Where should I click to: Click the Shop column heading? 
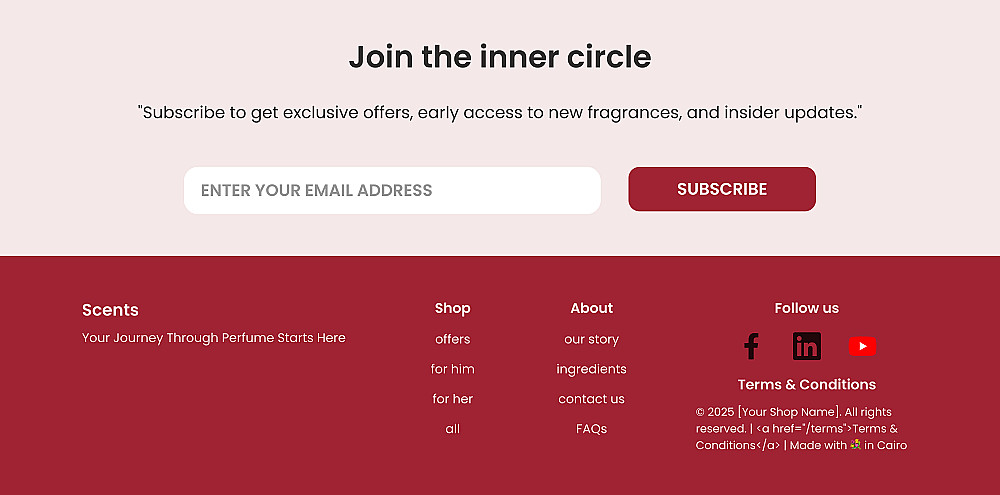tap(453, 308)
